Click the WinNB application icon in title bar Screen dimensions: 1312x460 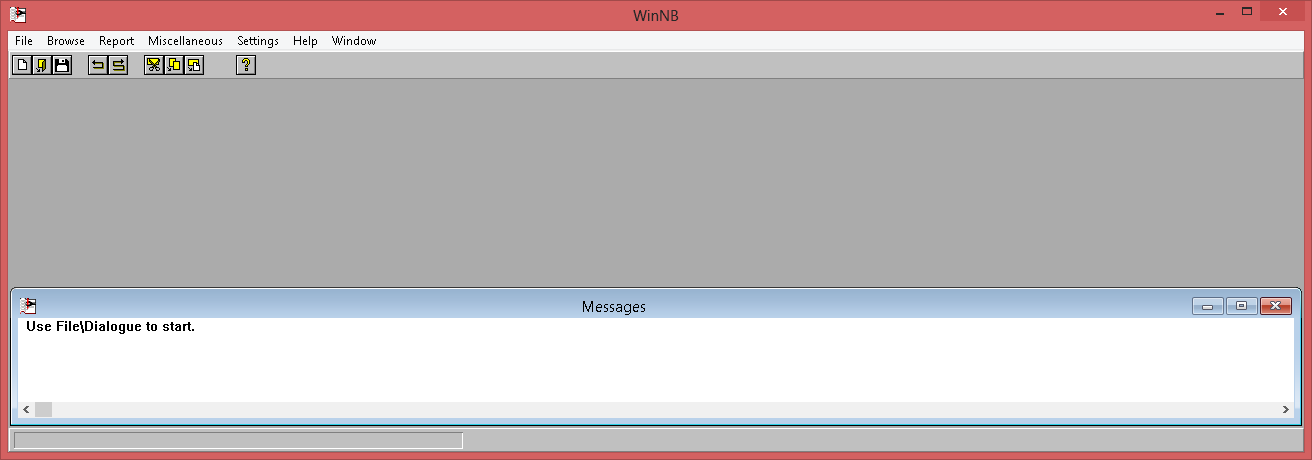pyautogui.click(x=18, y=15)
